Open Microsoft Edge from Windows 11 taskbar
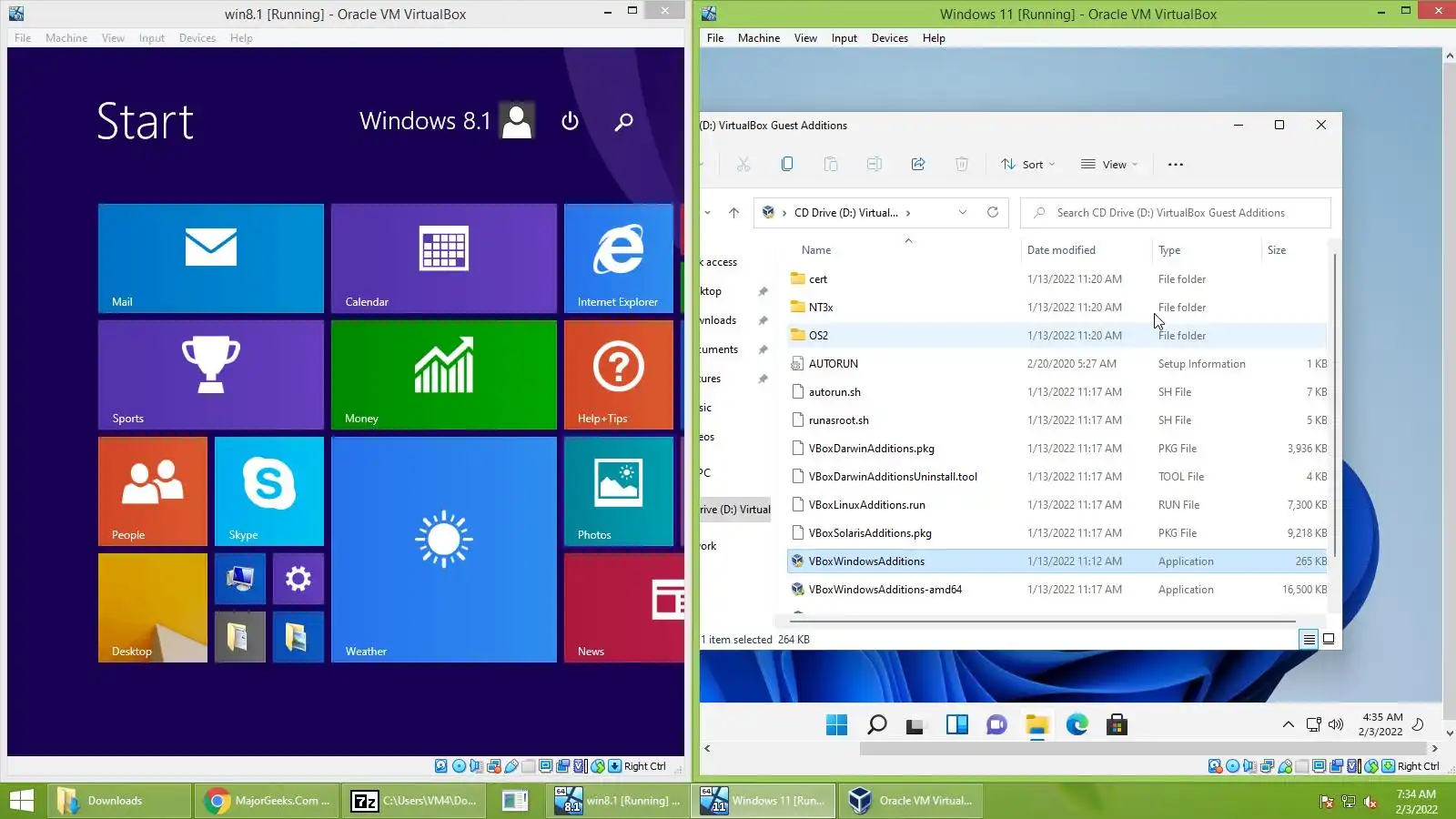1456x819 pixels. click(1077, 724)
